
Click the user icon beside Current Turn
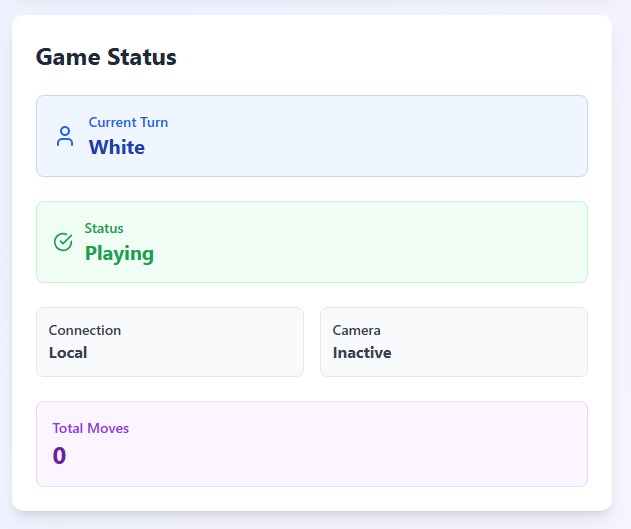[x=65, y=136]
